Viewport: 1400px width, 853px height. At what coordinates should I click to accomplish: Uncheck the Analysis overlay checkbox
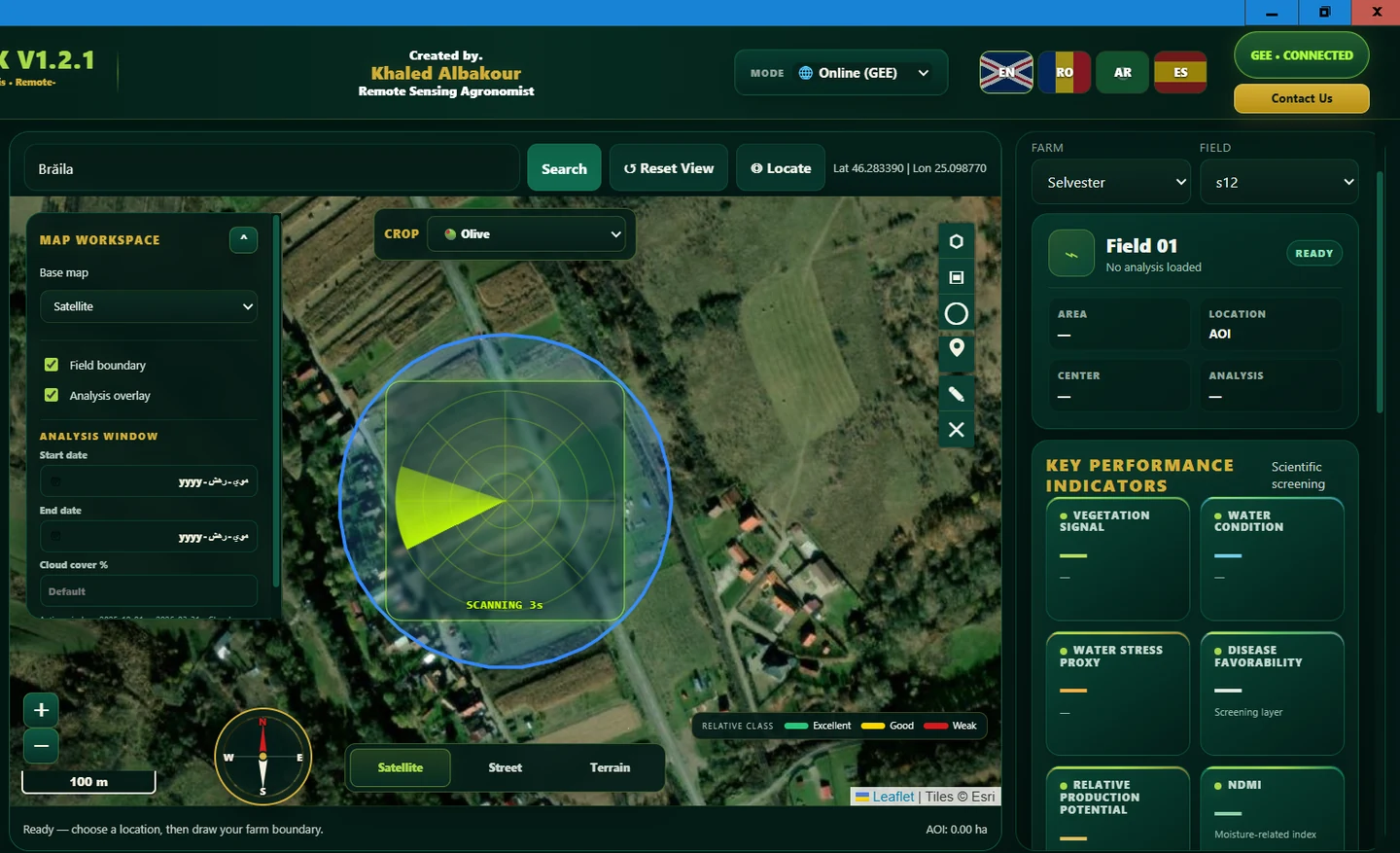coord(52,395)
